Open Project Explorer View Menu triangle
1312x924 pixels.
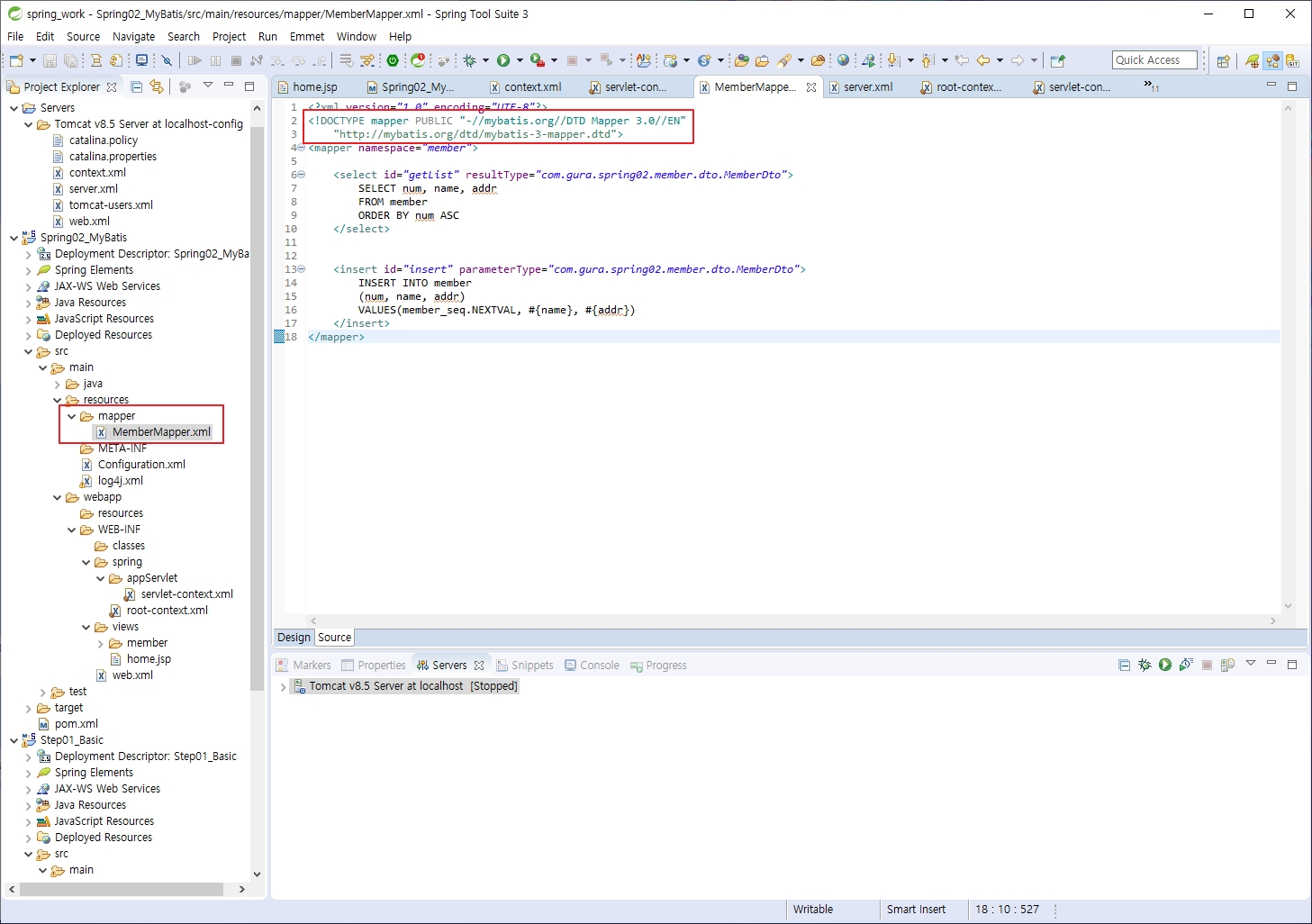(207, 86)
